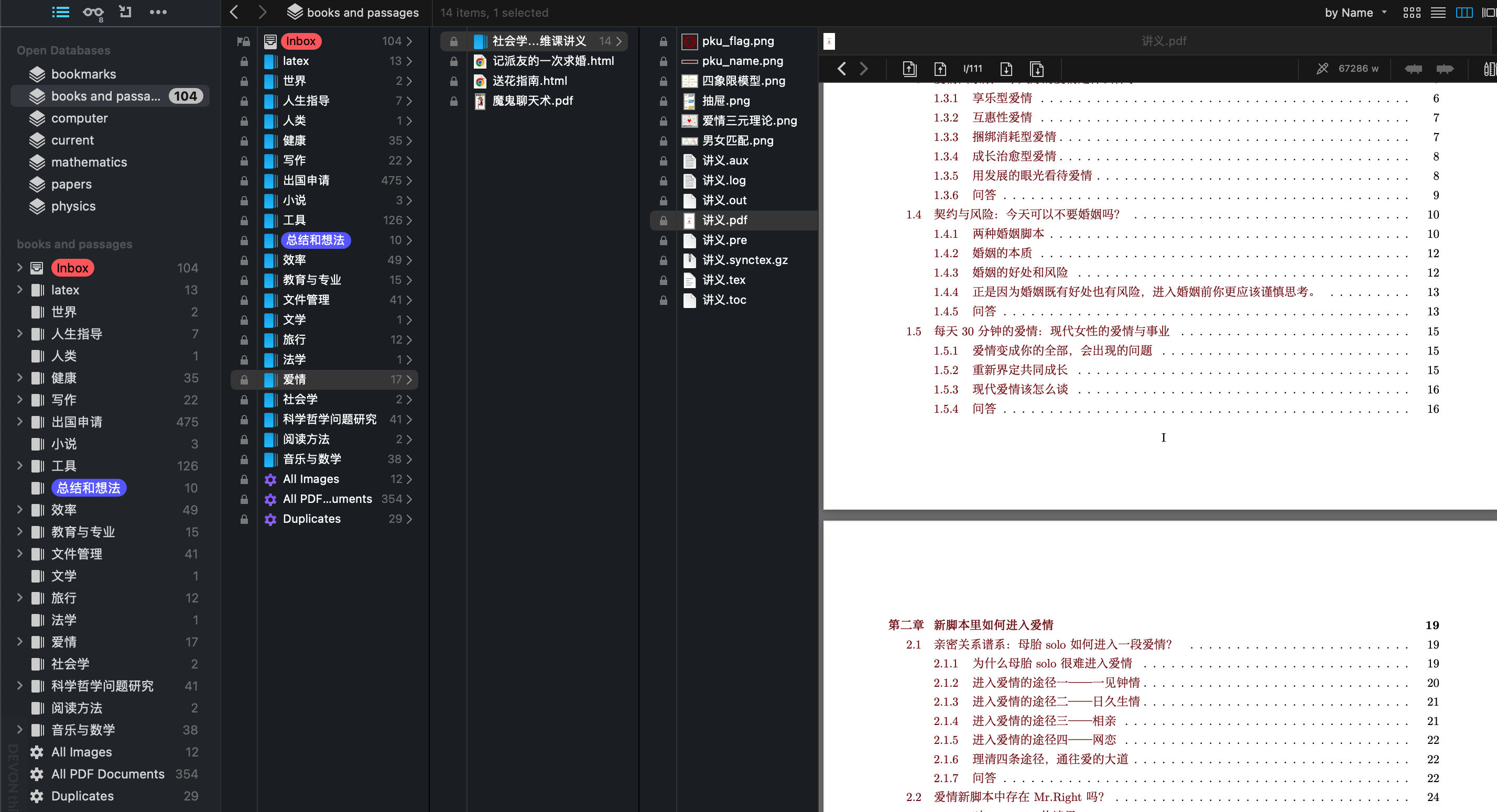Go forward in the item list history
Image resolution: width=1497 pixels, height=812 pixels.
tap(262, 12)
